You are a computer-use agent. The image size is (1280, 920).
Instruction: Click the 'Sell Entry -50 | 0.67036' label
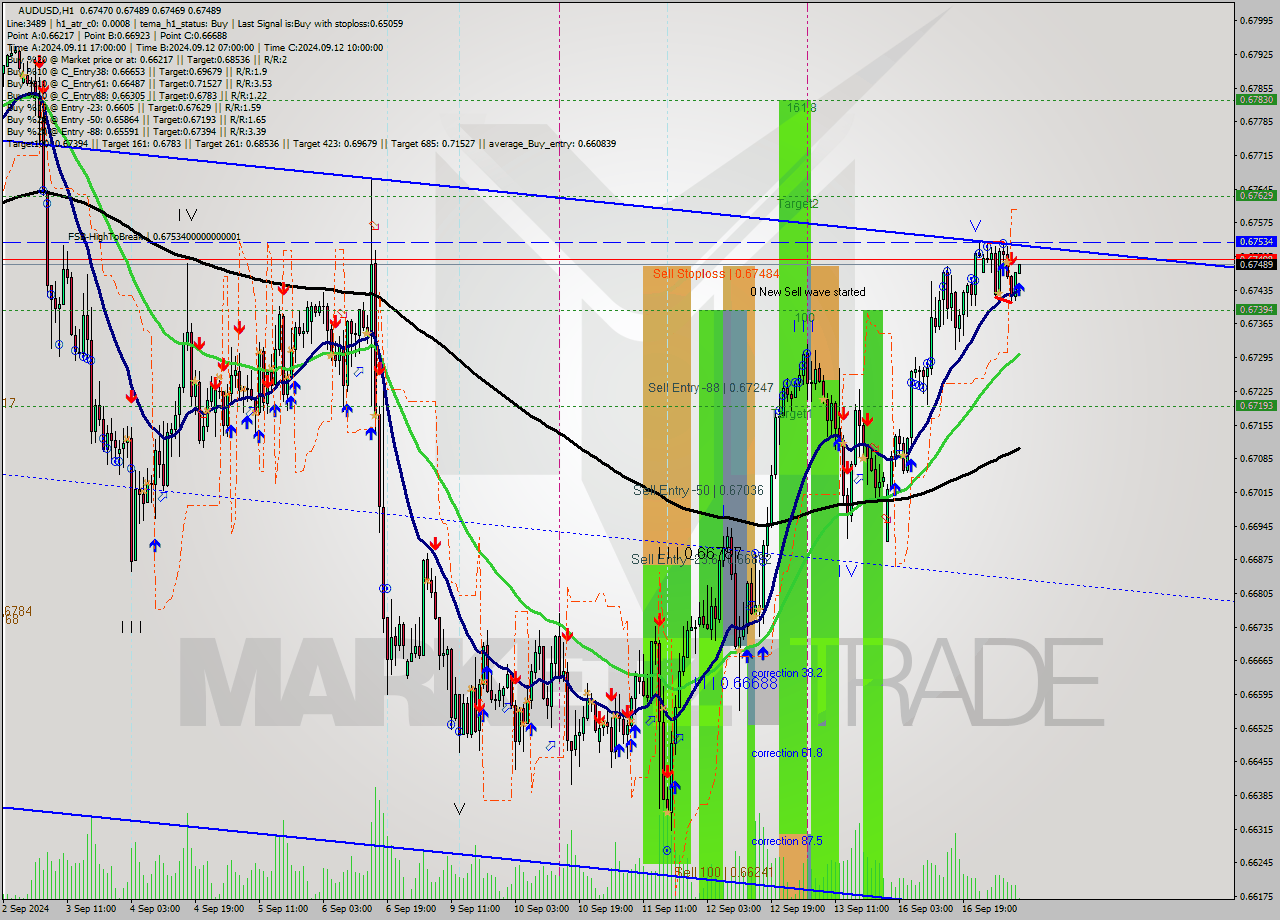698,490
